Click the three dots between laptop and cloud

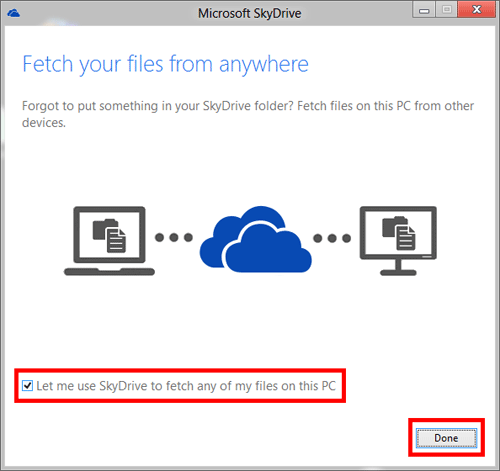click(174, 237)
